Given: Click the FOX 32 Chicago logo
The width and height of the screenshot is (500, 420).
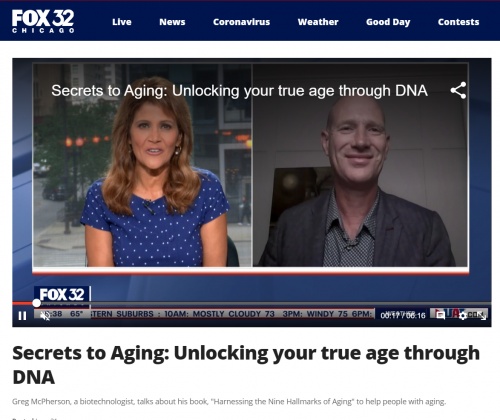Looking at the screenshot, I should [43, 21].
